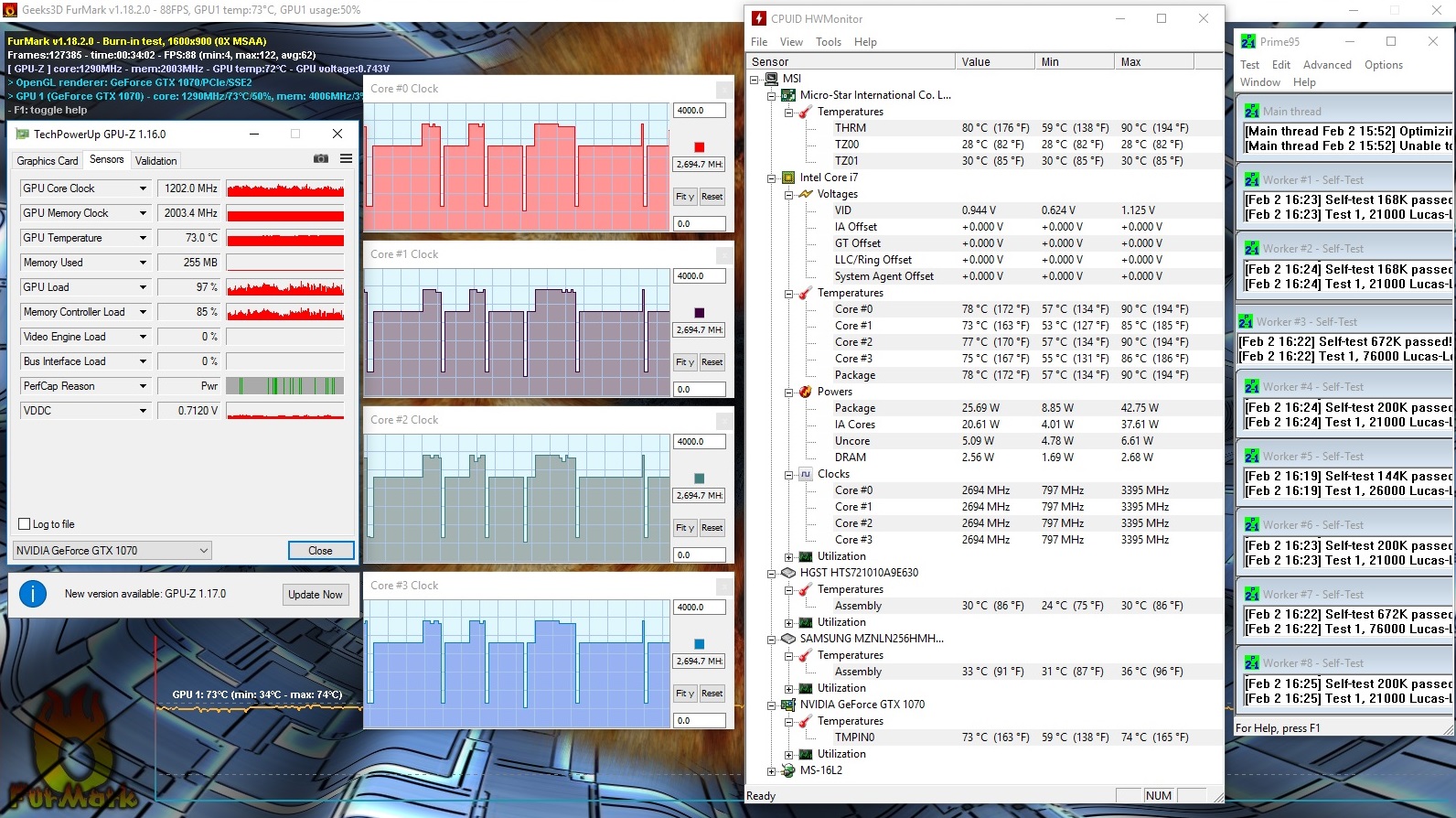Open the GPU Core Clock sensor dropdown
The width and height of the screenshot is (1456, 818).
point(143,188)
